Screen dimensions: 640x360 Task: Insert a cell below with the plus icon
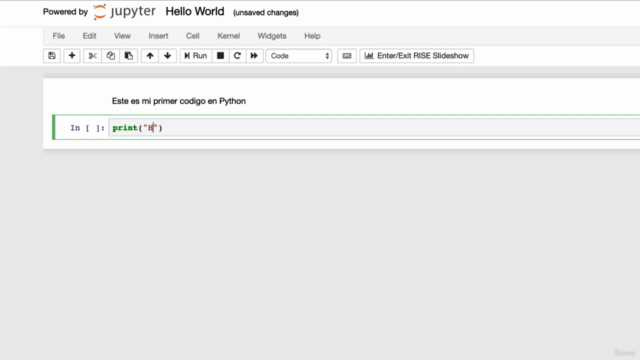[x=72, y=56]
